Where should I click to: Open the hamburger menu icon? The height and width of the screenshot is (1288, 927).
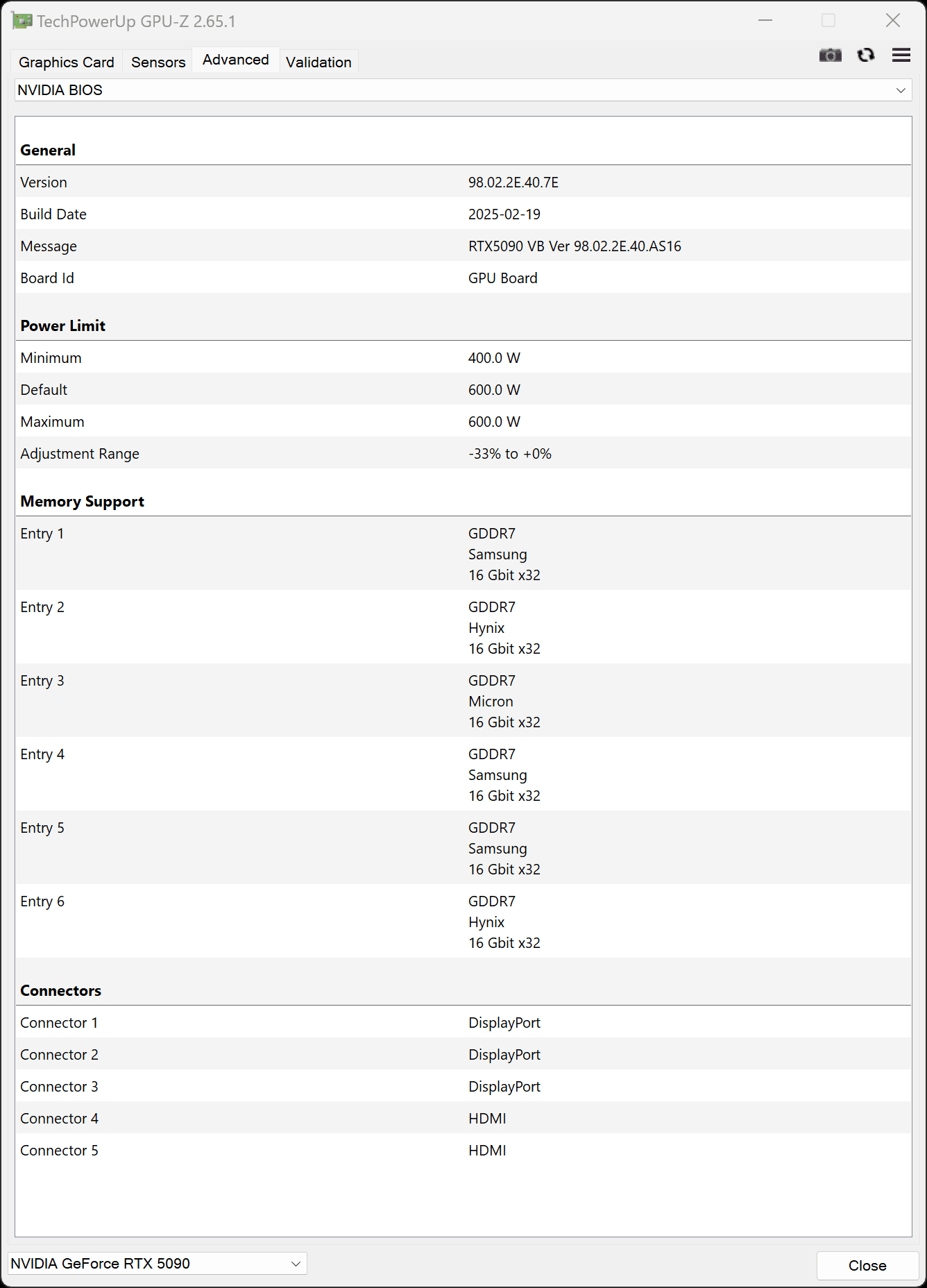click(901, 56)
